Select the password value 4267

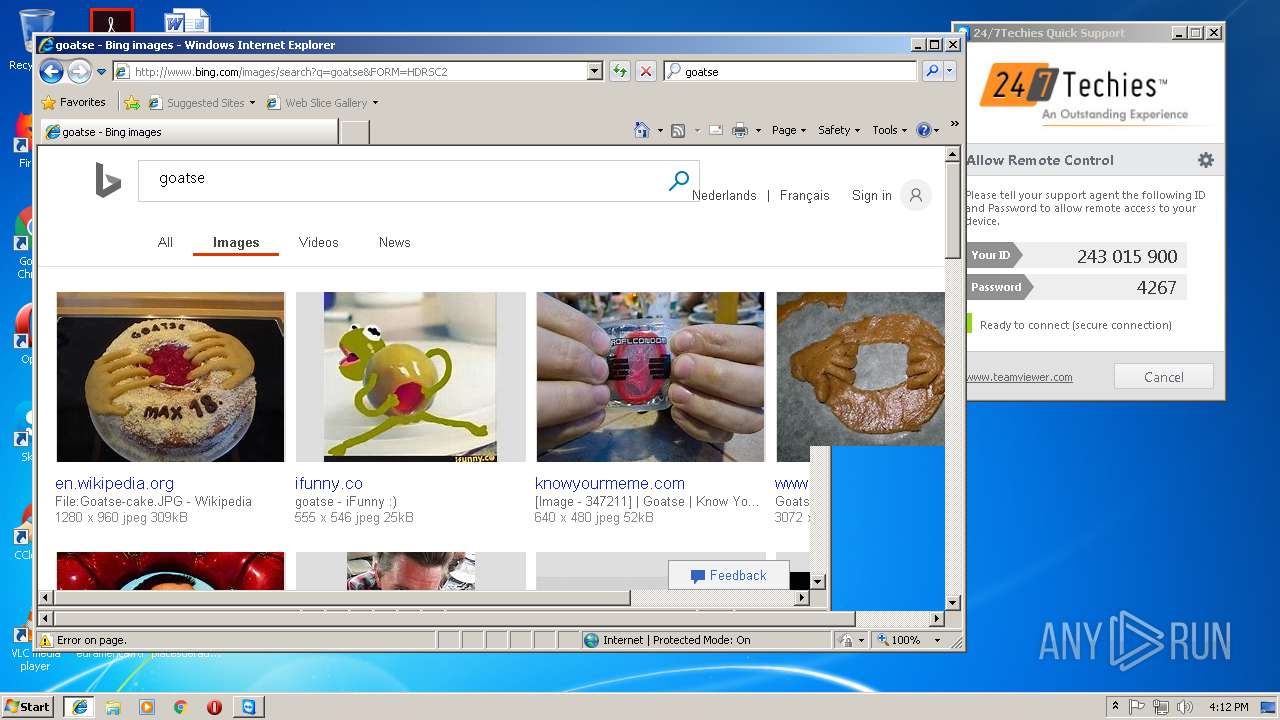(x=1156, y=287)
